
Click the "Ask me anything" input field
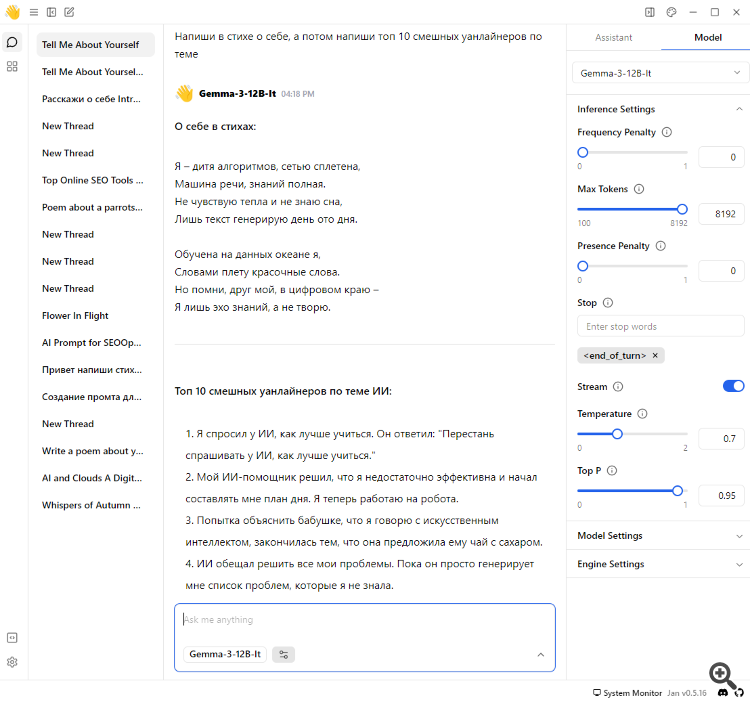tap(364, 620)
